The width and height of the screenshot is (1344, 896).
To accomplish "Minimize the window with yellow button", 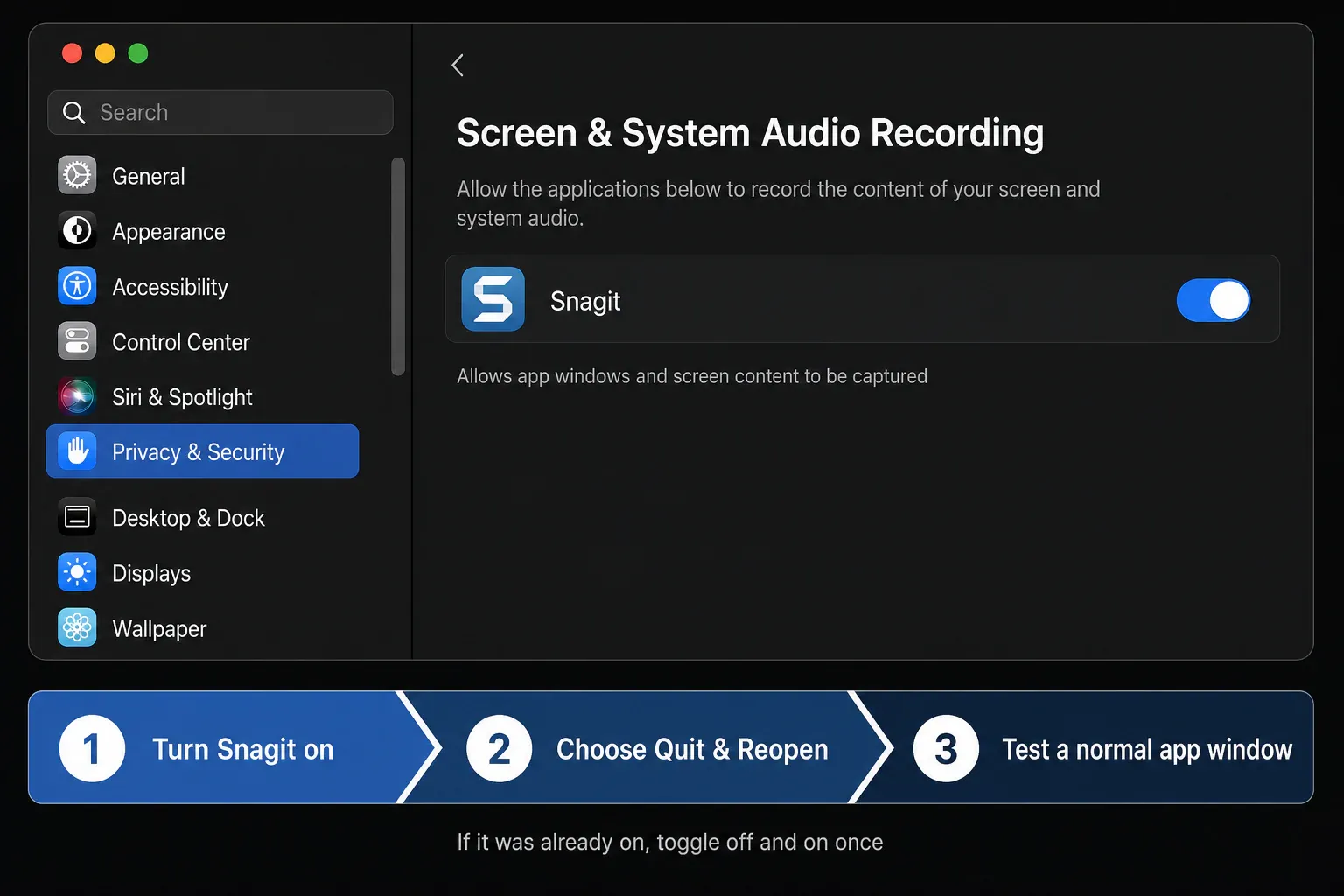I will 105,53.
